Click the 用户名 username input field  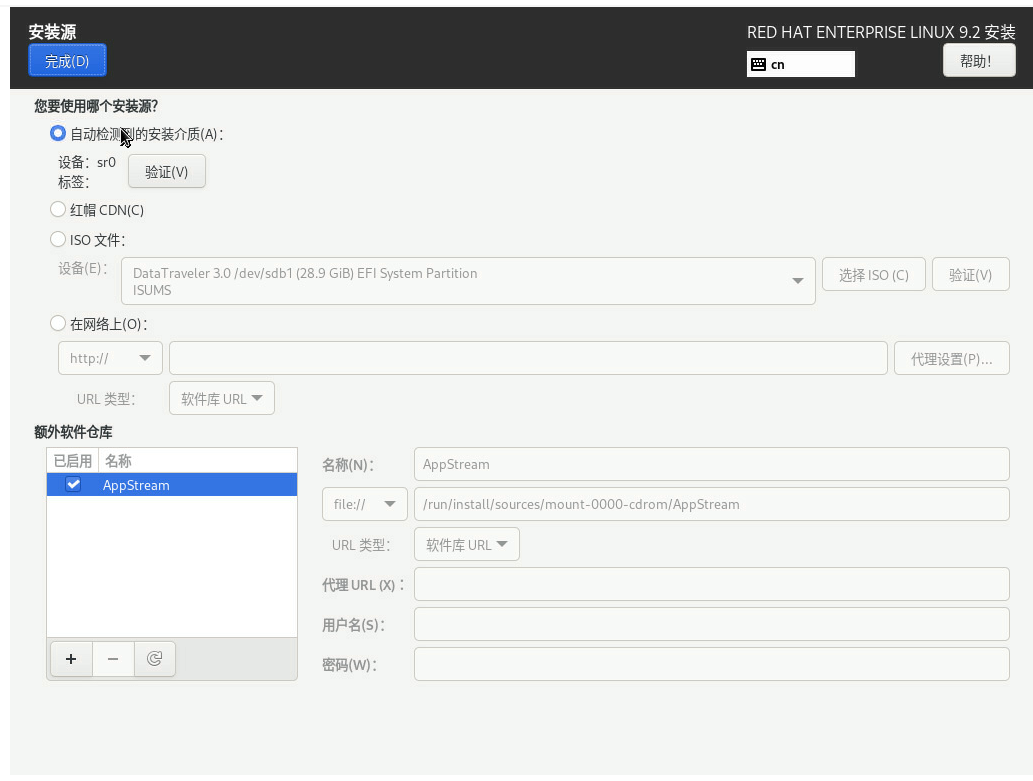[711, 624]
